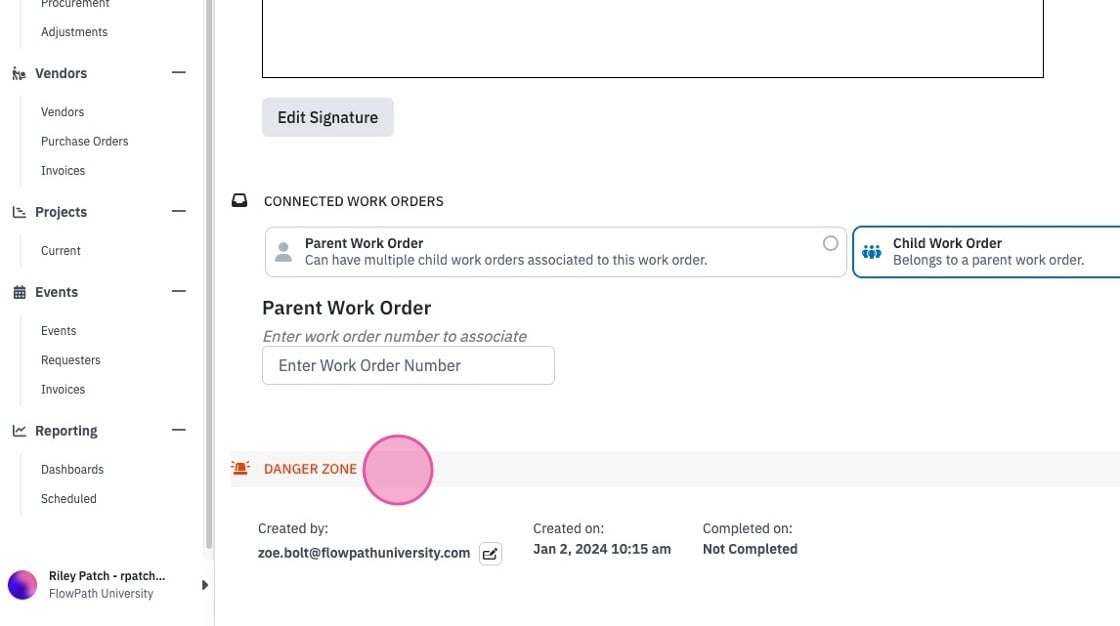Click the Projects chart icon in sidebar

(x=19, y=212)
